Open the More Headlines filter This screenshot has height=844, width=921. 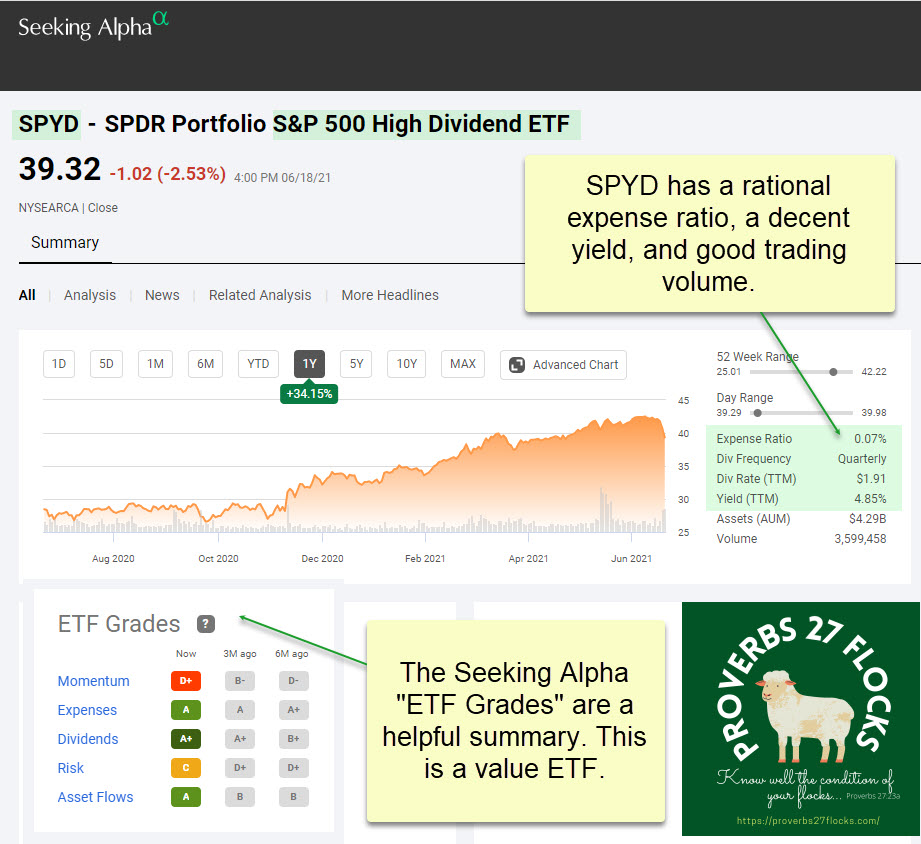coord(390,295)
